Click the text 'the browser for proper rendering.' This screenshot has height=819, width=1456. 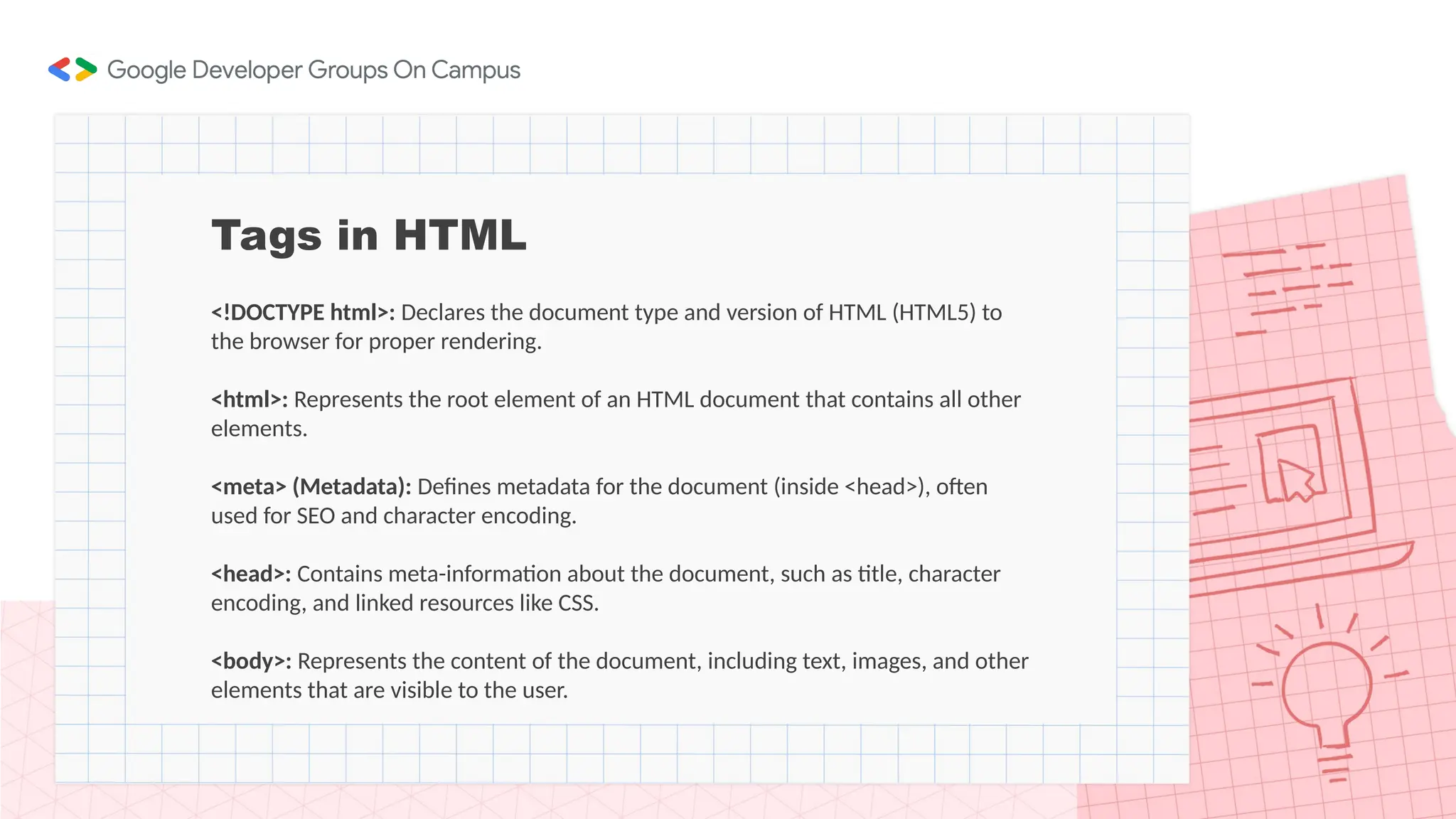tap(376, 342)
